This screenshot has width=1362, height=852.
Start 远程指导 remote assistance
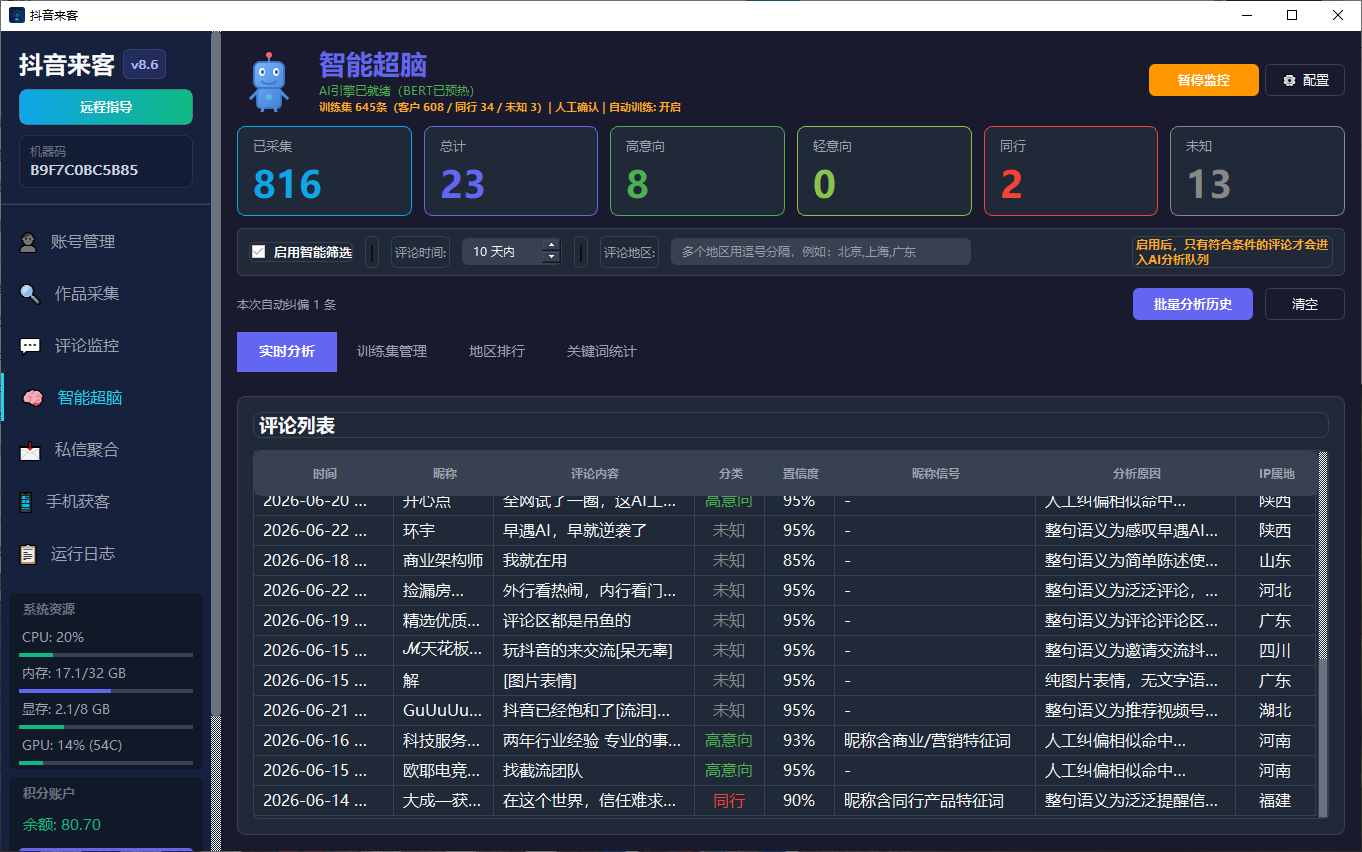(106, 107)
